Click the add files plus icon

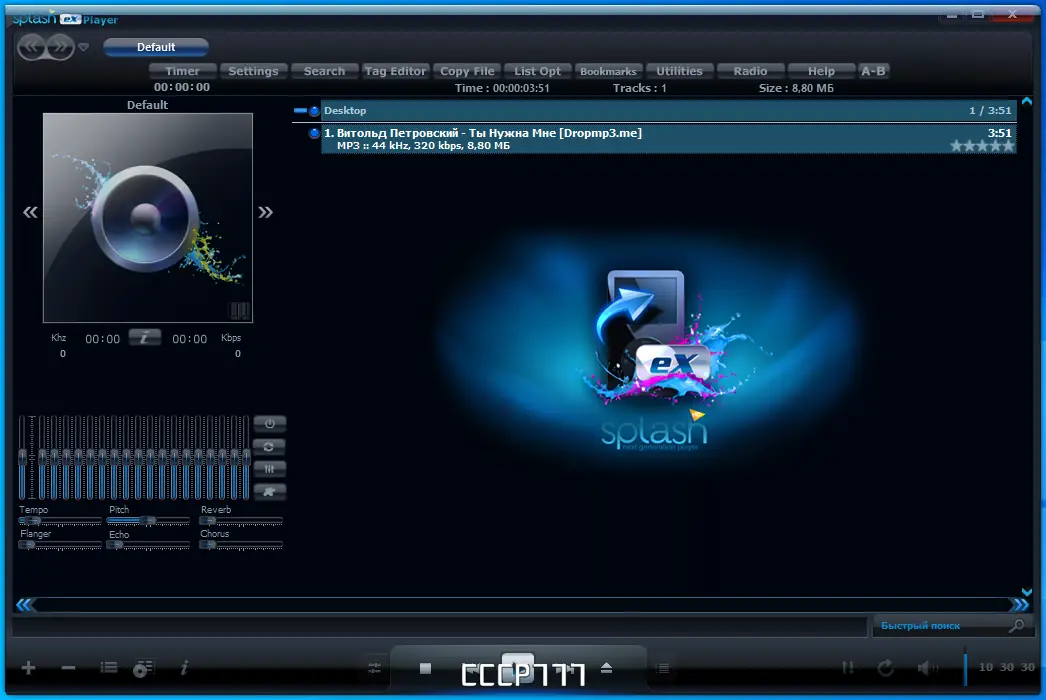click(28, 668)
